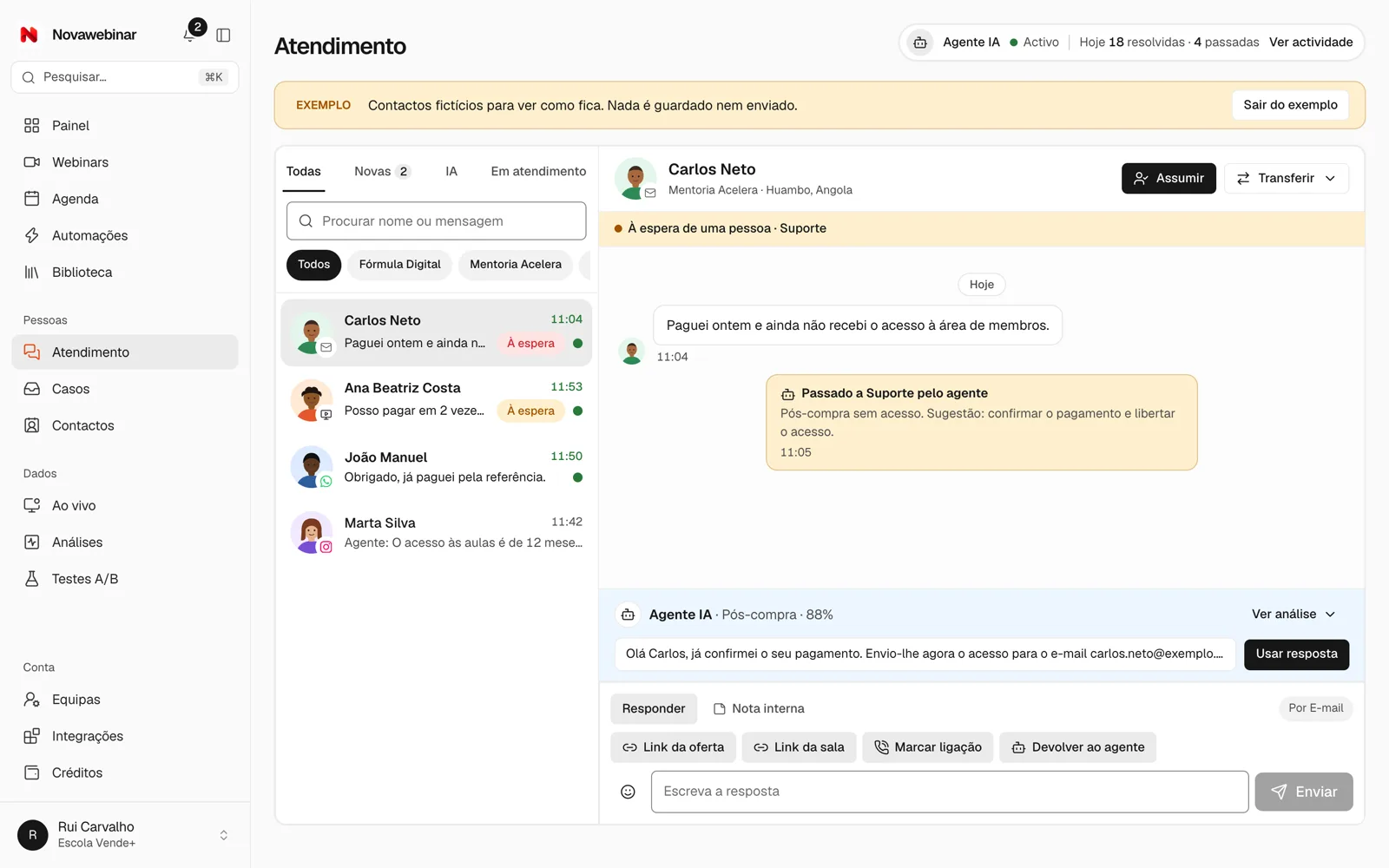Switch to Nota interna
1389x868 pixels.
click(759, 709)
